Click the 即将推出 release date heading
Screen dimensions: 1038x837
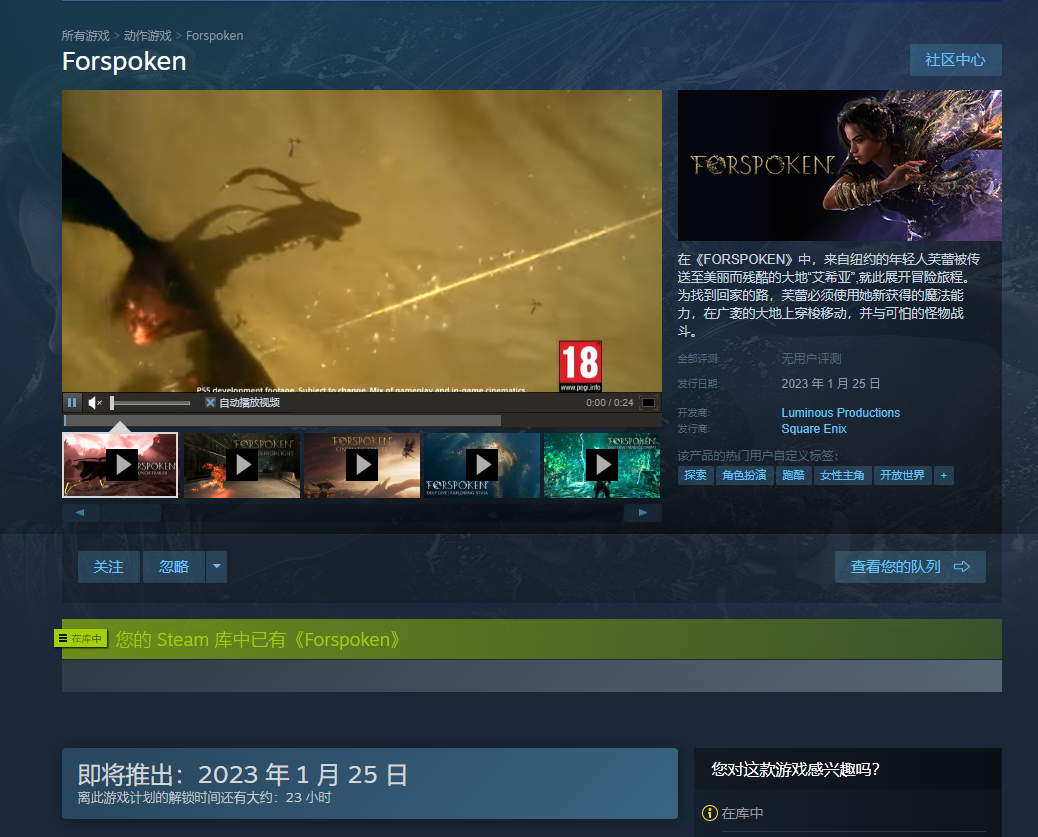[x=242, y=774]
